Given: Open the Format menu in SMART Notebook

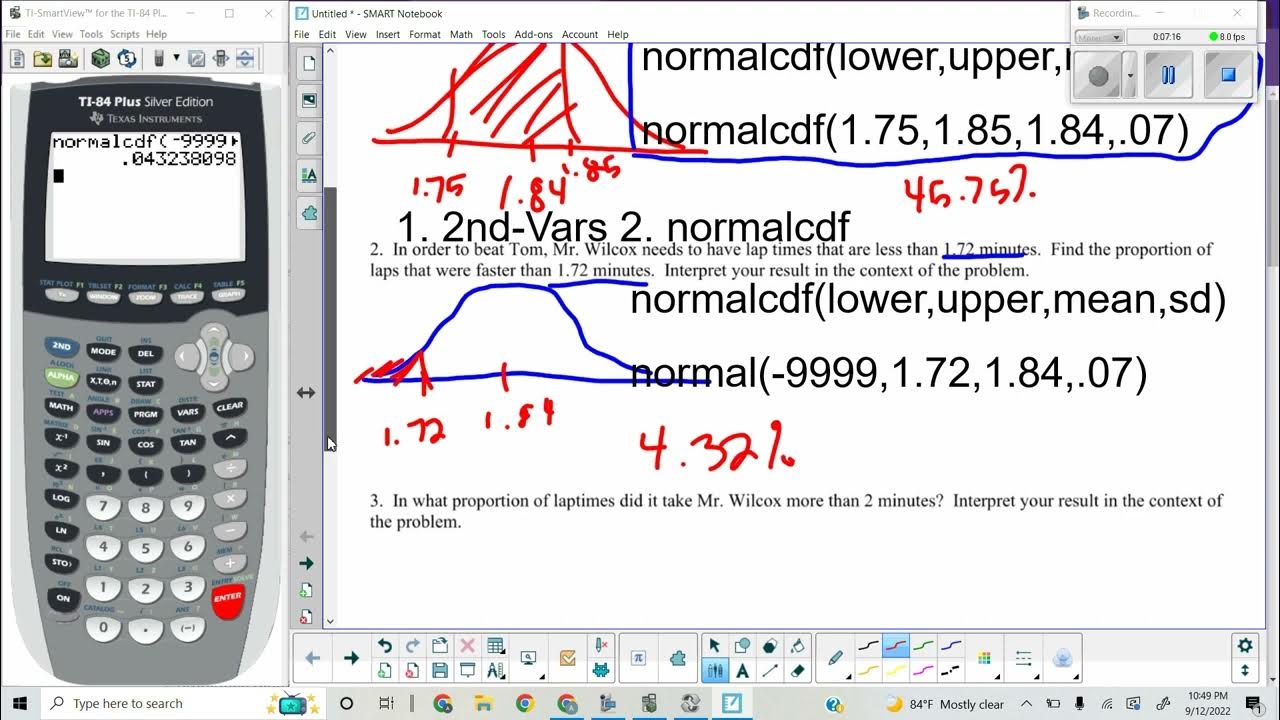Looking at the screenshot, I should [x=424, y=34].
